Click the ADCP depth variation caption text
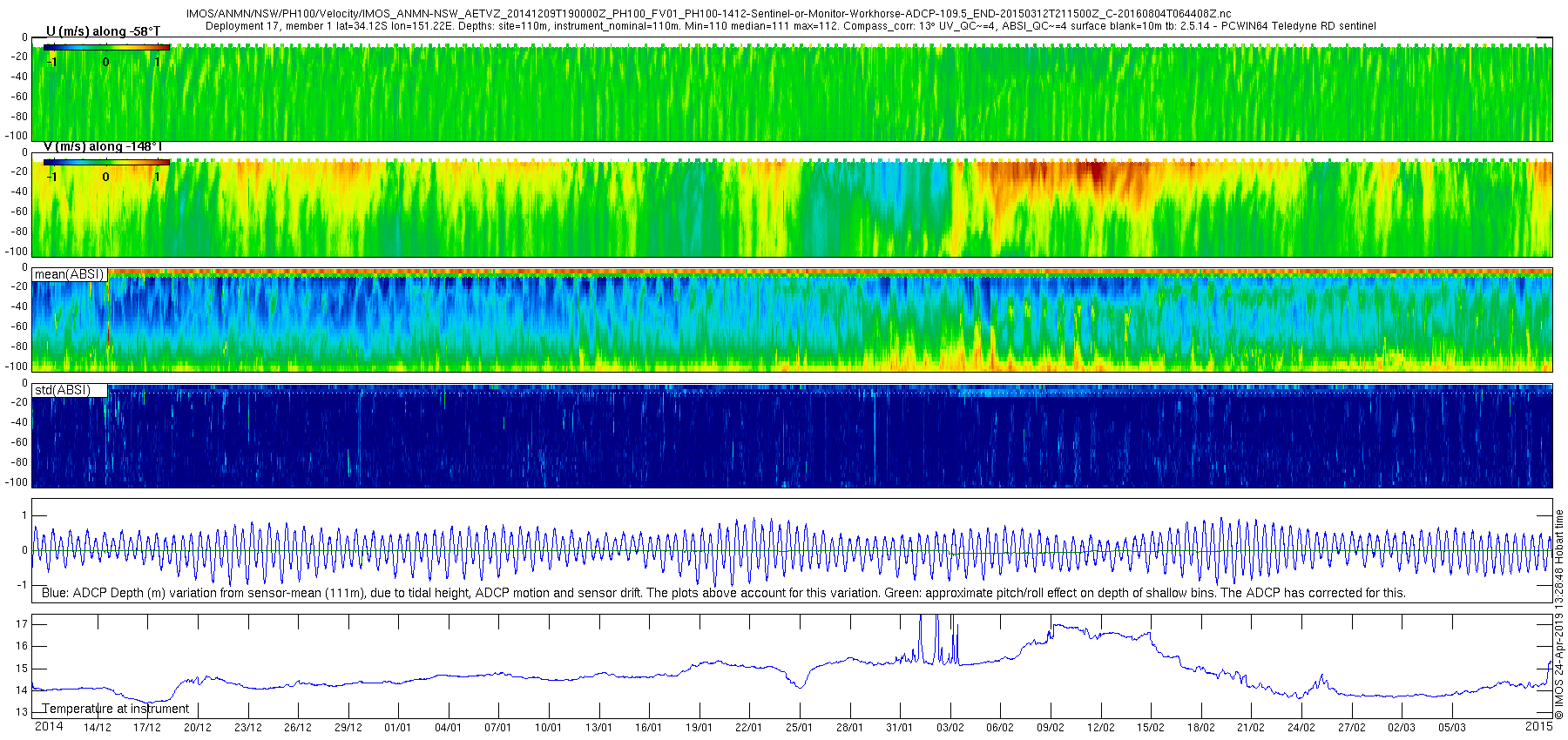This screenshot has width=1568, height=740. 723,593
